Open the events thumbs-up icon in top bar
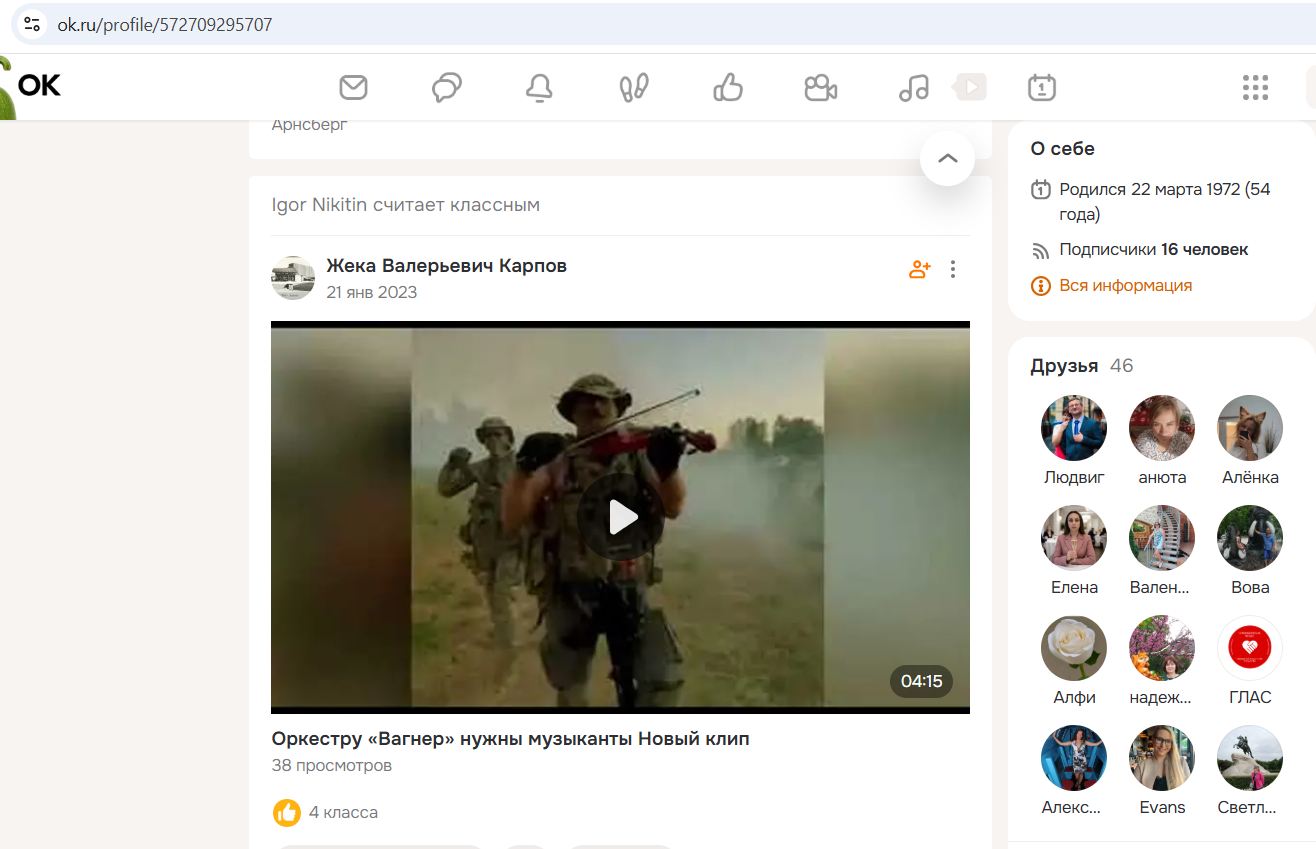 point(727,88)
